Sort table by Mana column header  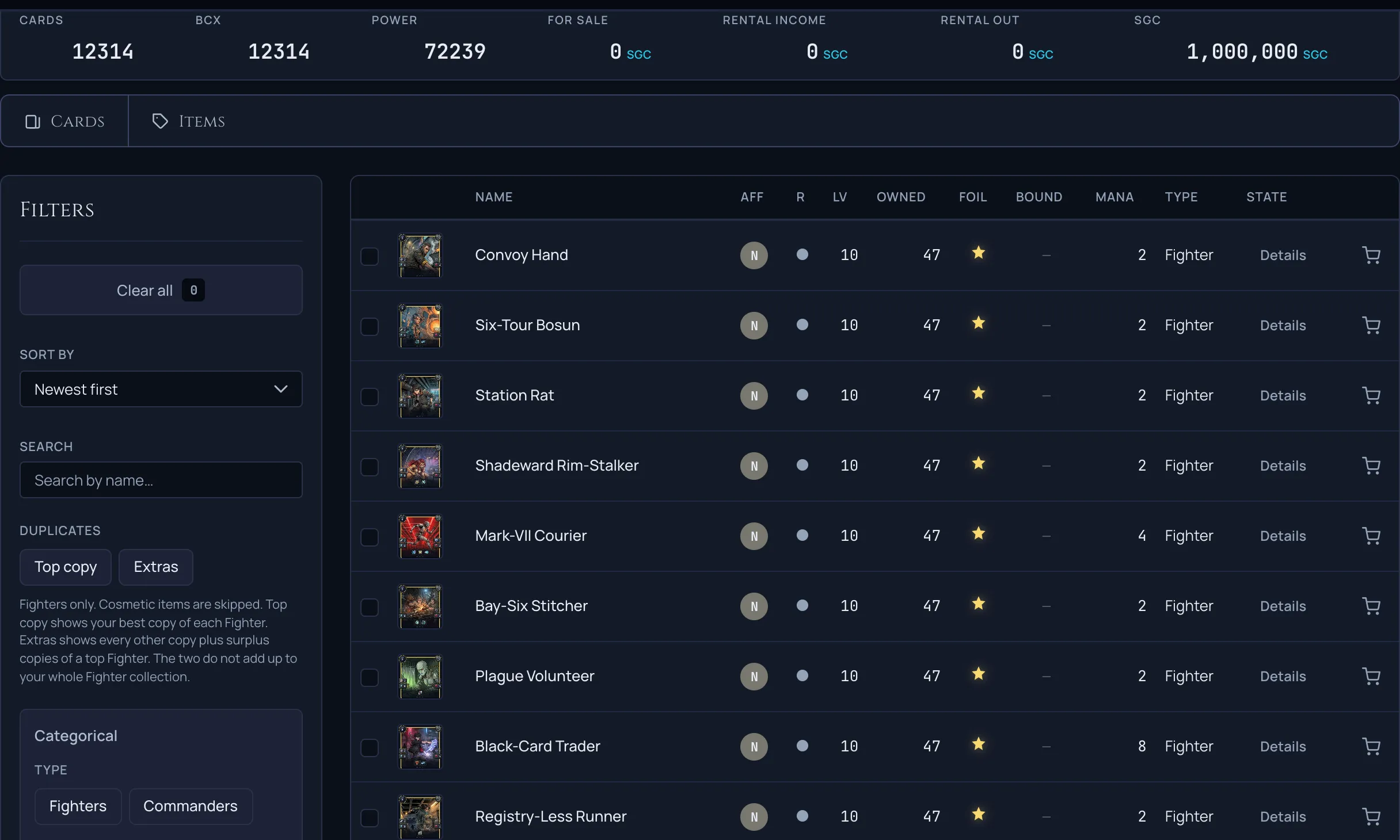point(1114,197)
